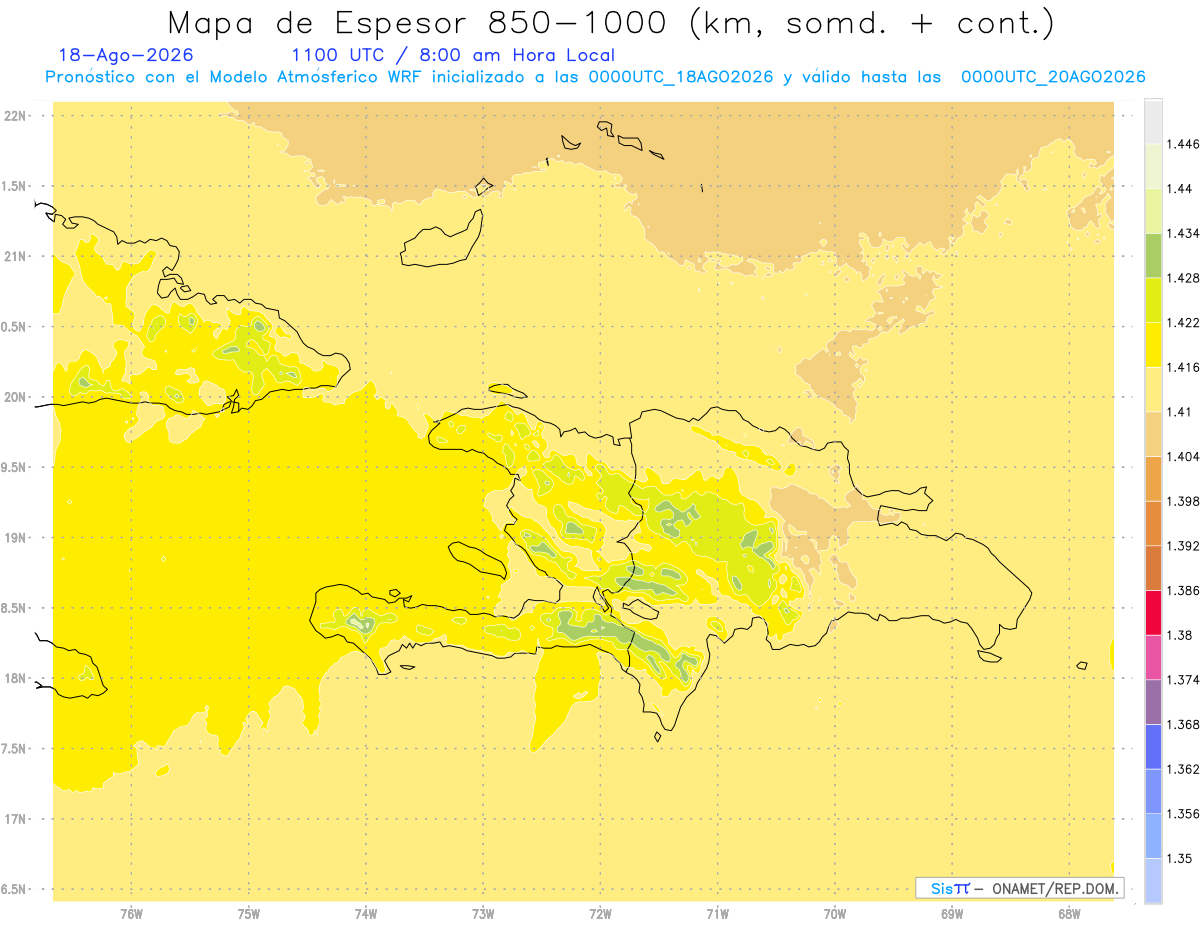Click the date label '18-Ago-2026'
This screenshot has height=927, width=1200.
pos(126,55)
